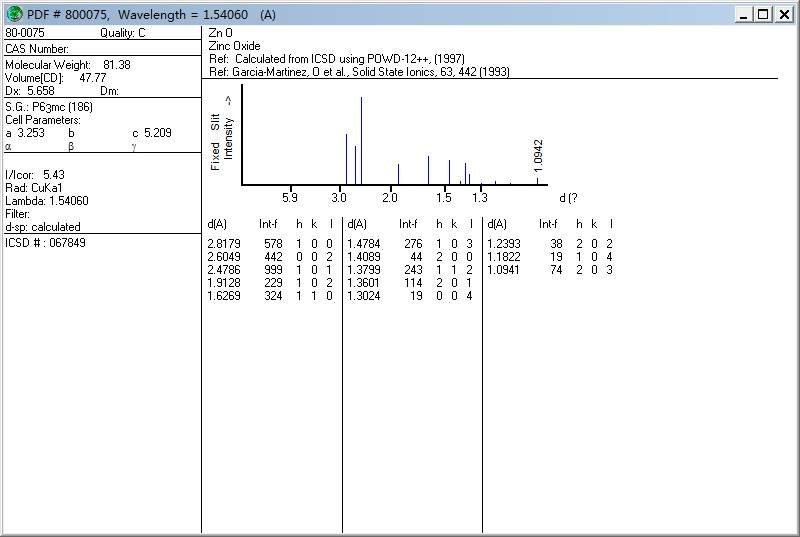Select Molecular Weight value 81.38

click(117, 65)
